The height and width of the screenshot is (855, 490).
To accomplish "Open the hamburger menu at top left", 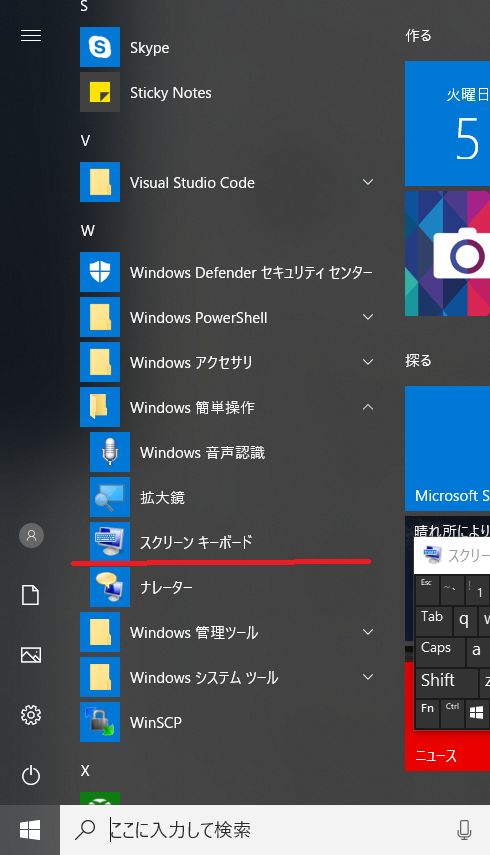I will coord(31,35).
